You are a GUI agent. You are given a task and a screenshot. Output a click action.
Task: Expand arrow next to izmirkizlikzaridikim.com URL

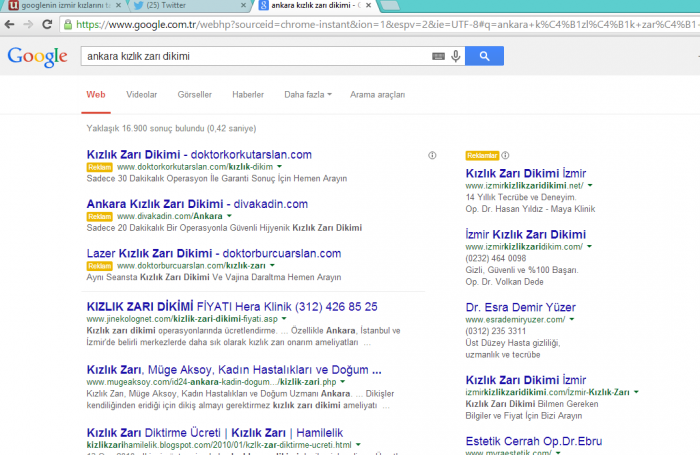click(589, 246)
